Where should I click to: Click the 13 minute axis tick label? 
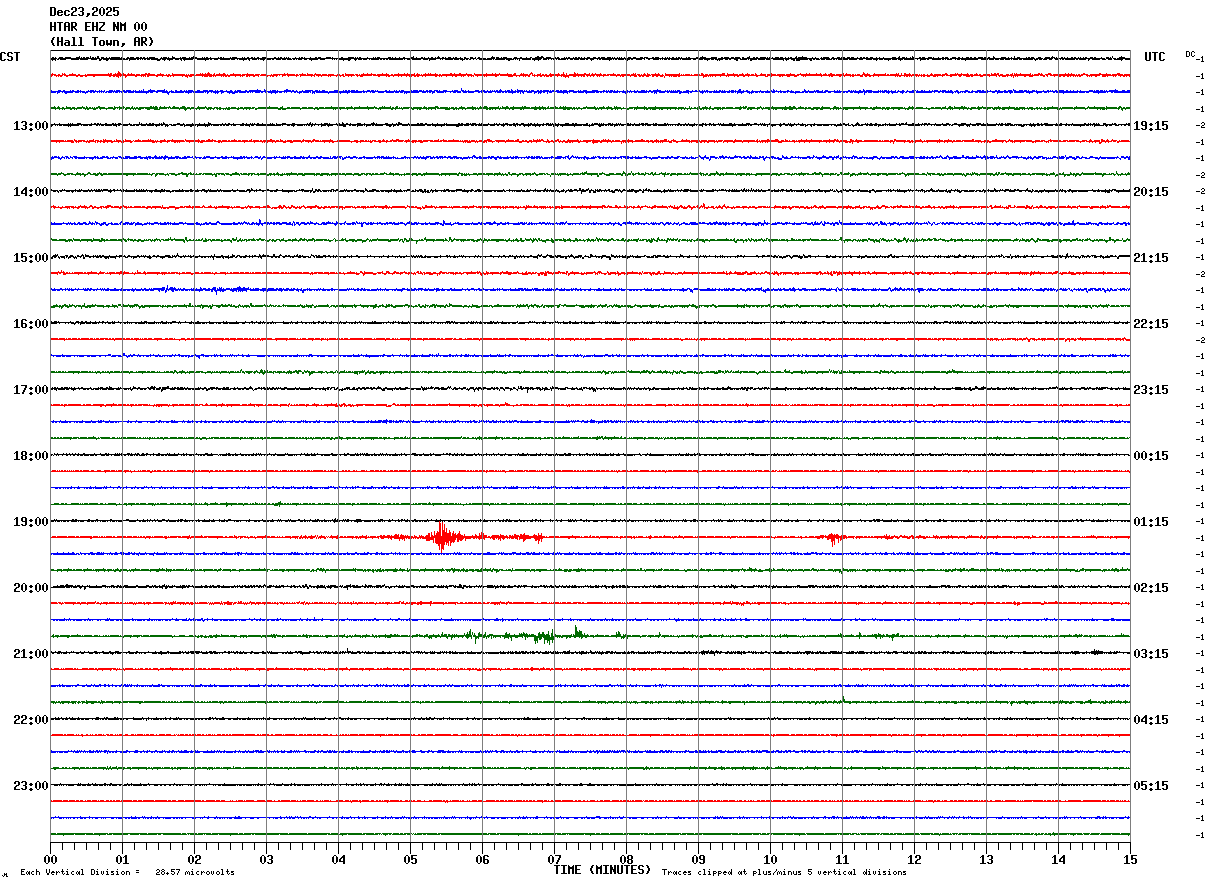tap(986, 859)
